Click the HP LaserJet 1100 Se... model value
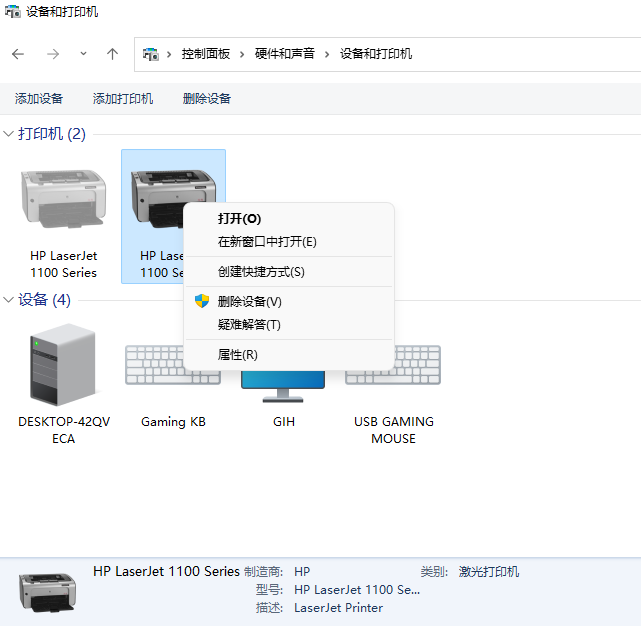The image size is (641, 626). tap(357, 589)
